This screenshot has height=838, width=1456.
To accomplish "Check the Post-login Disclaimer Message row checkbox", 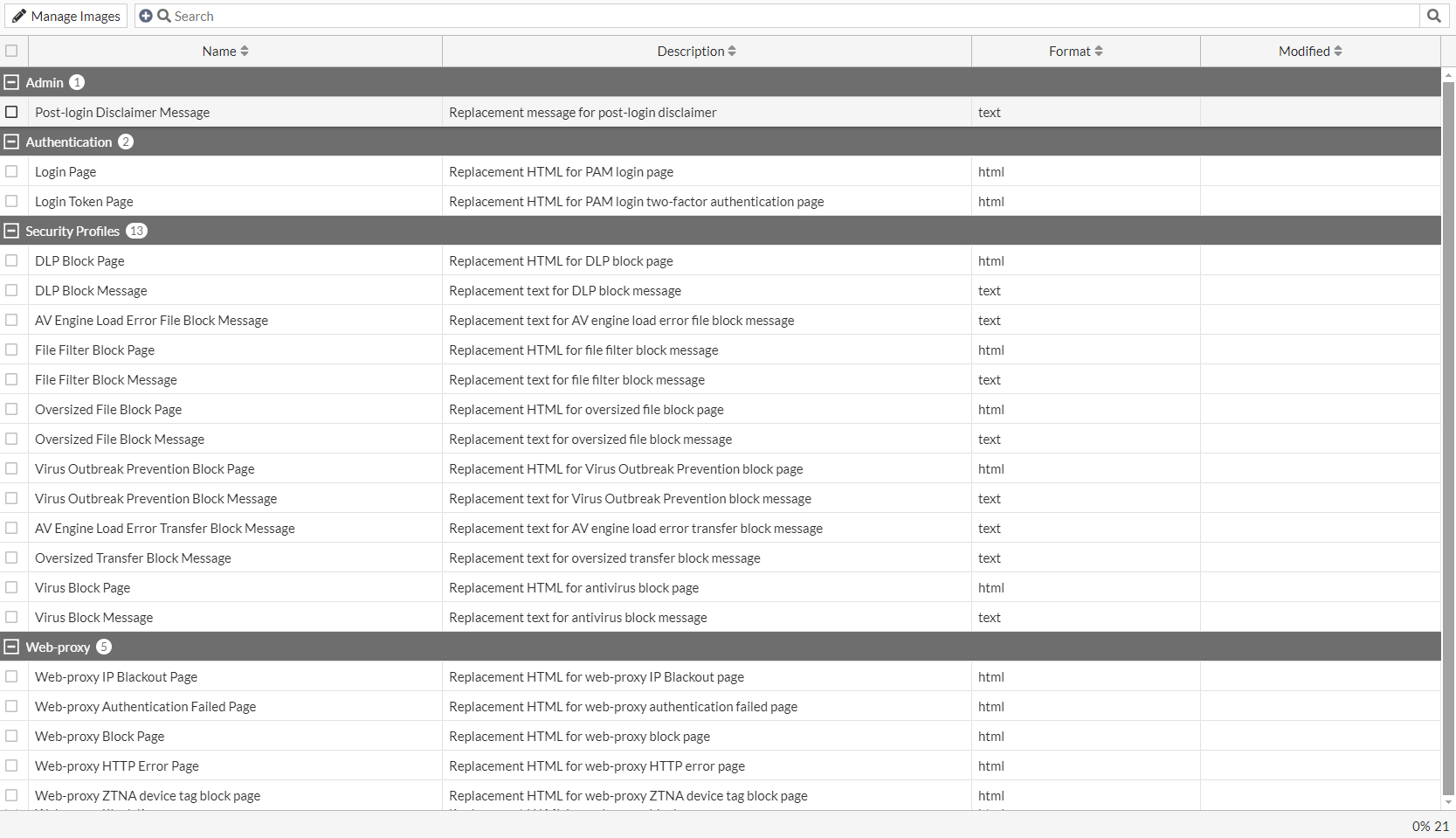I will pos(11,112).
